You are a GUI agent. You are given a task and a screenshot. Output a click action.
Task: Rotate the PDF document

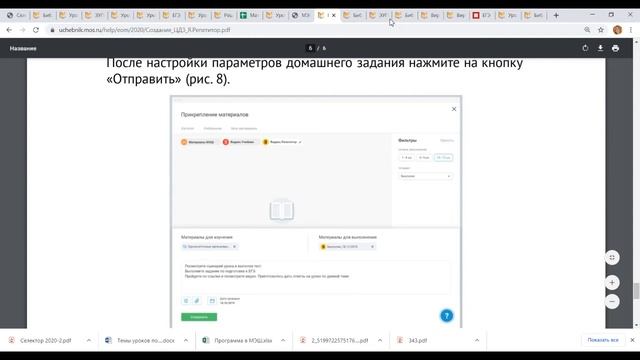(585, 48)
